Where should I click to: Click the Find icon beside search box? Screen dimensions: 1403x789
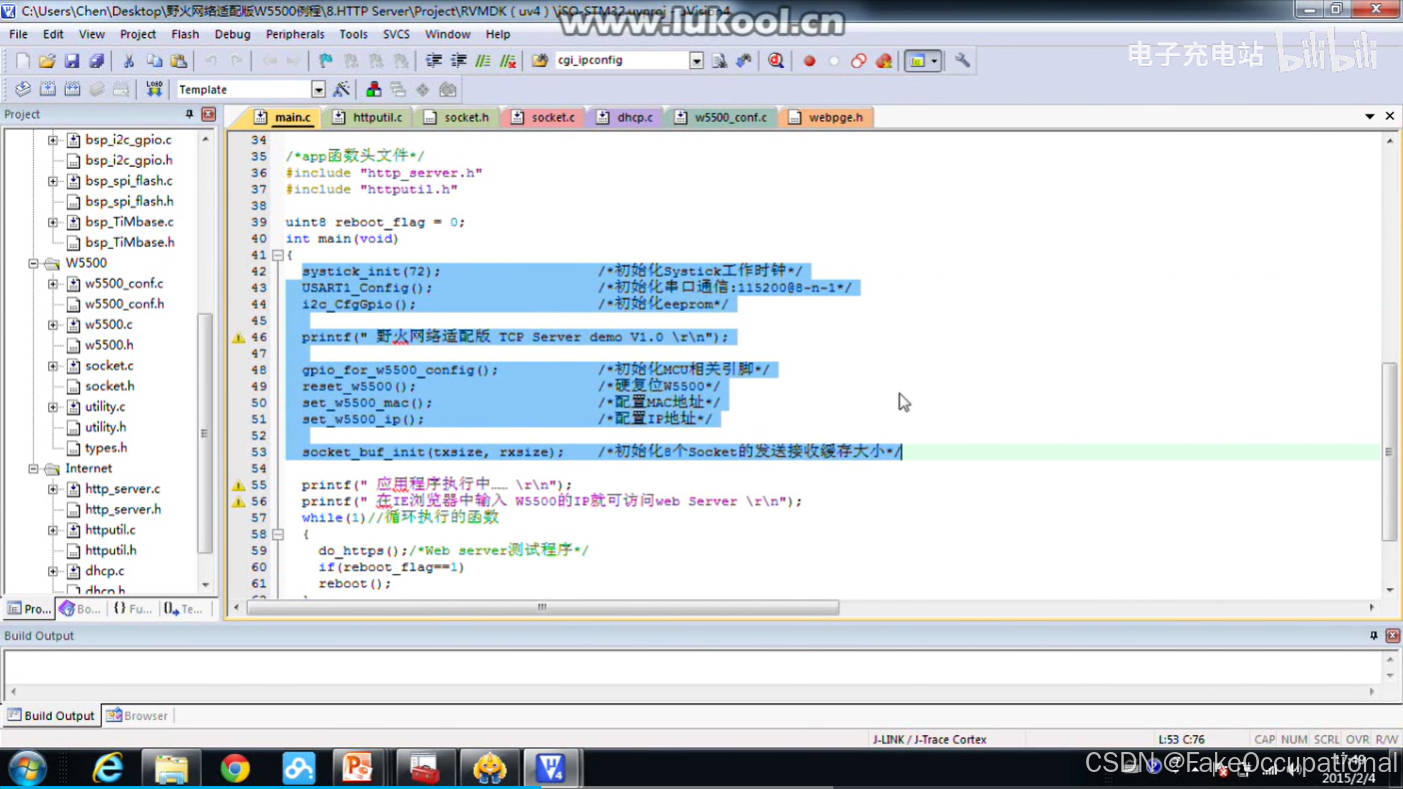point(719,61)
